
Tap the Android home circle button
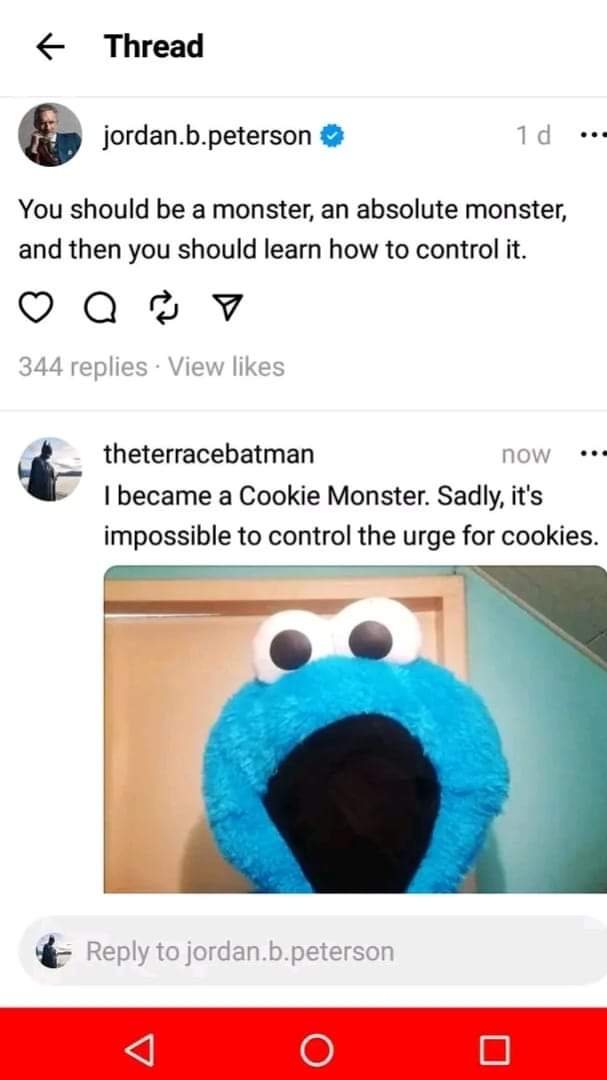(x=317, y=1050)
